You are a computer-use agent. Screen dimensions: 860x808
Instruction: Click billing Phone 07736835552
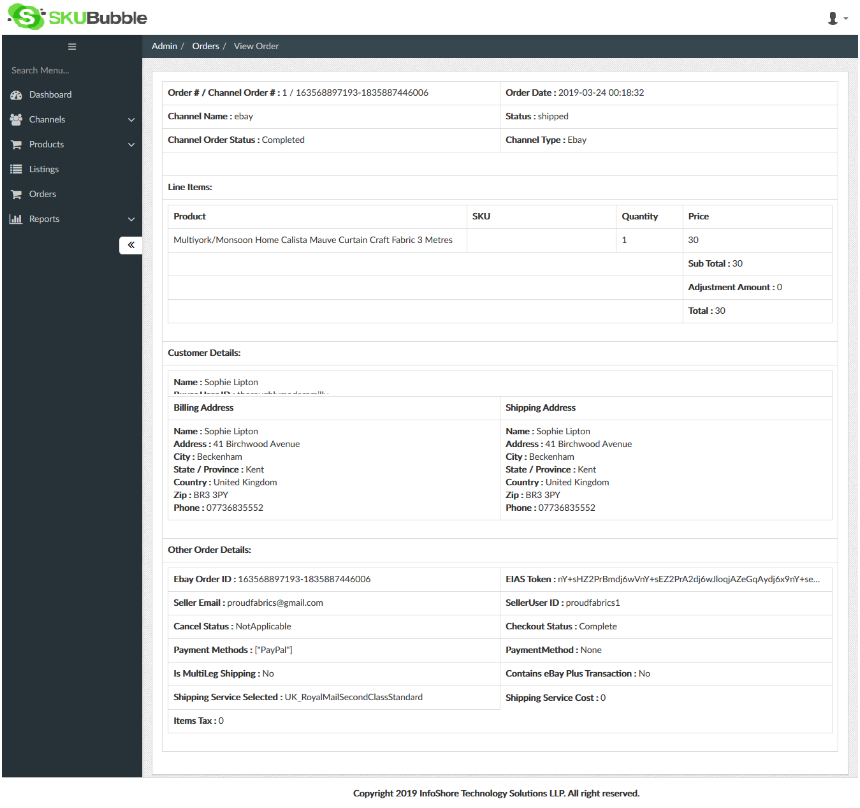click(x=234, y=507)
